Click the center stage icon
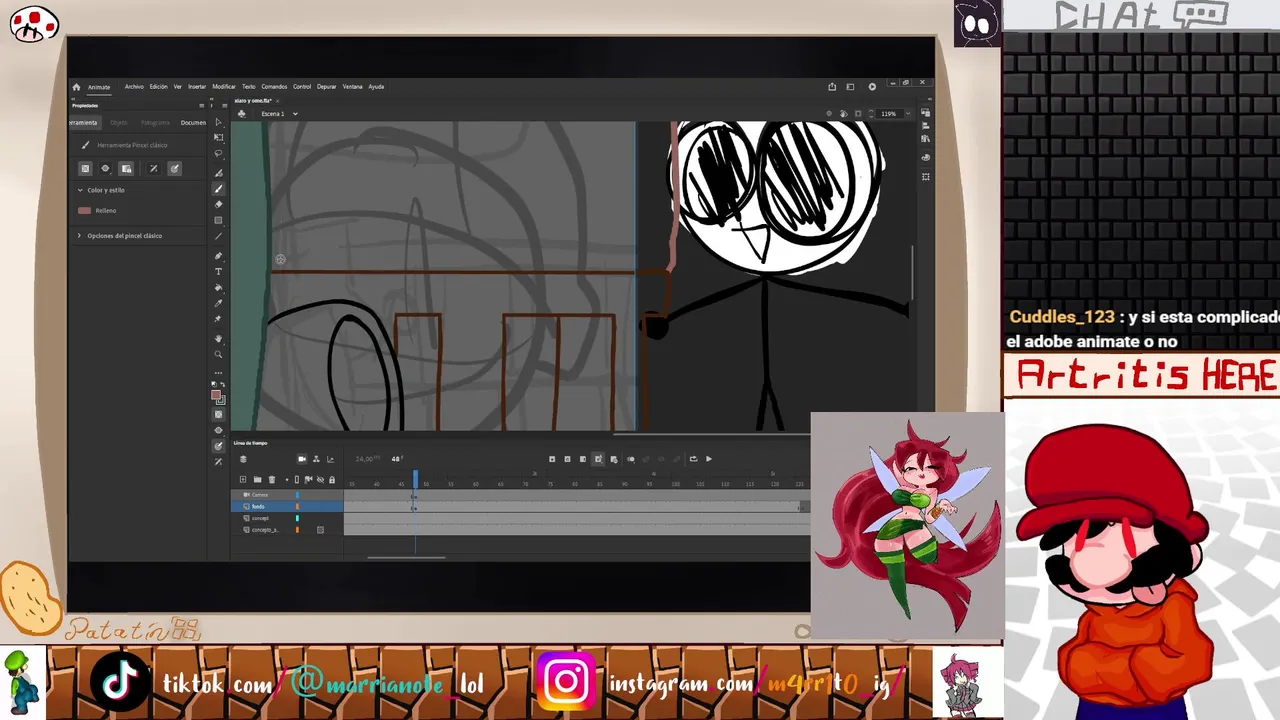1280x720 pixels. (x=829, y=114)
